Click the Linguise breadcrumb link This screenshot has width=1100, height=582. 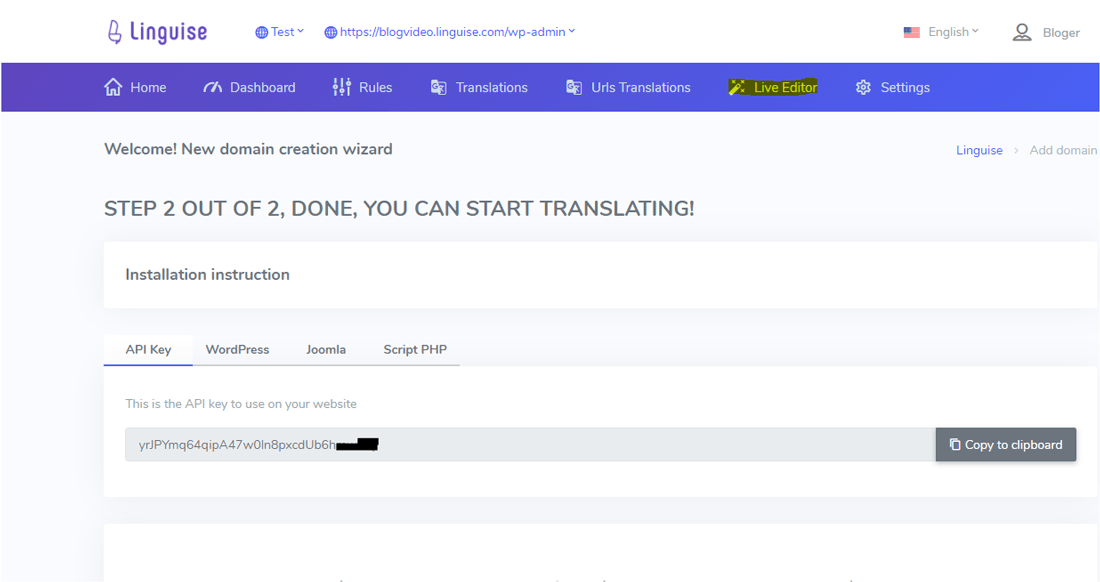[x=979, y=150]
